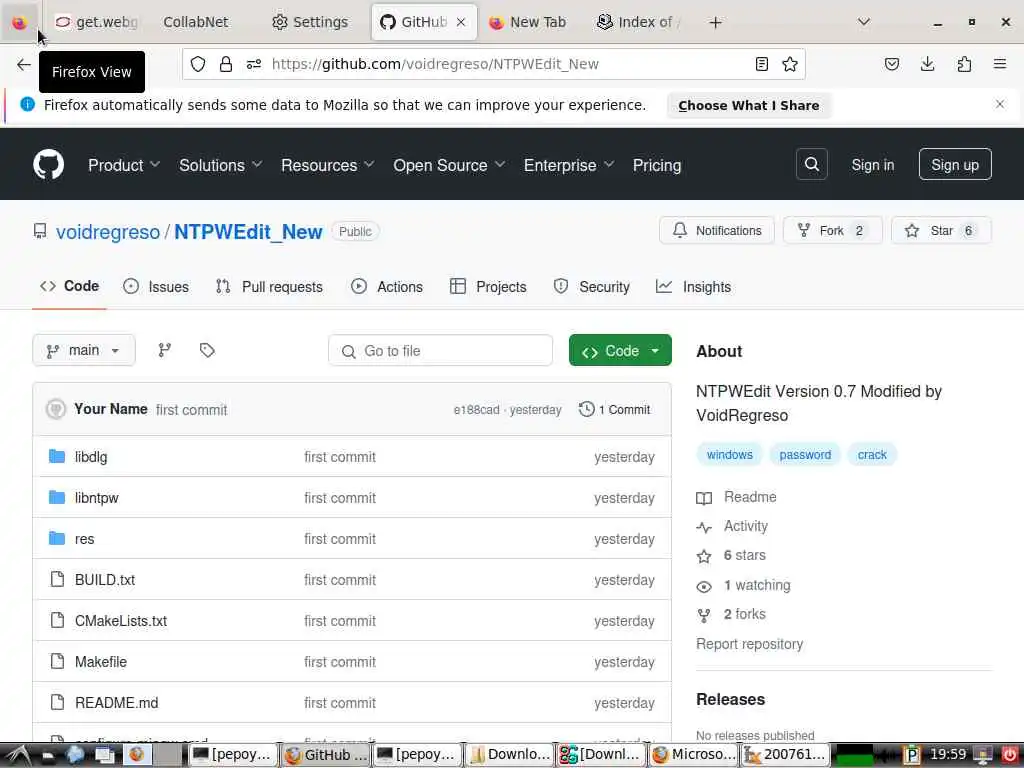Click the windows topic tag

click(729, 455)
